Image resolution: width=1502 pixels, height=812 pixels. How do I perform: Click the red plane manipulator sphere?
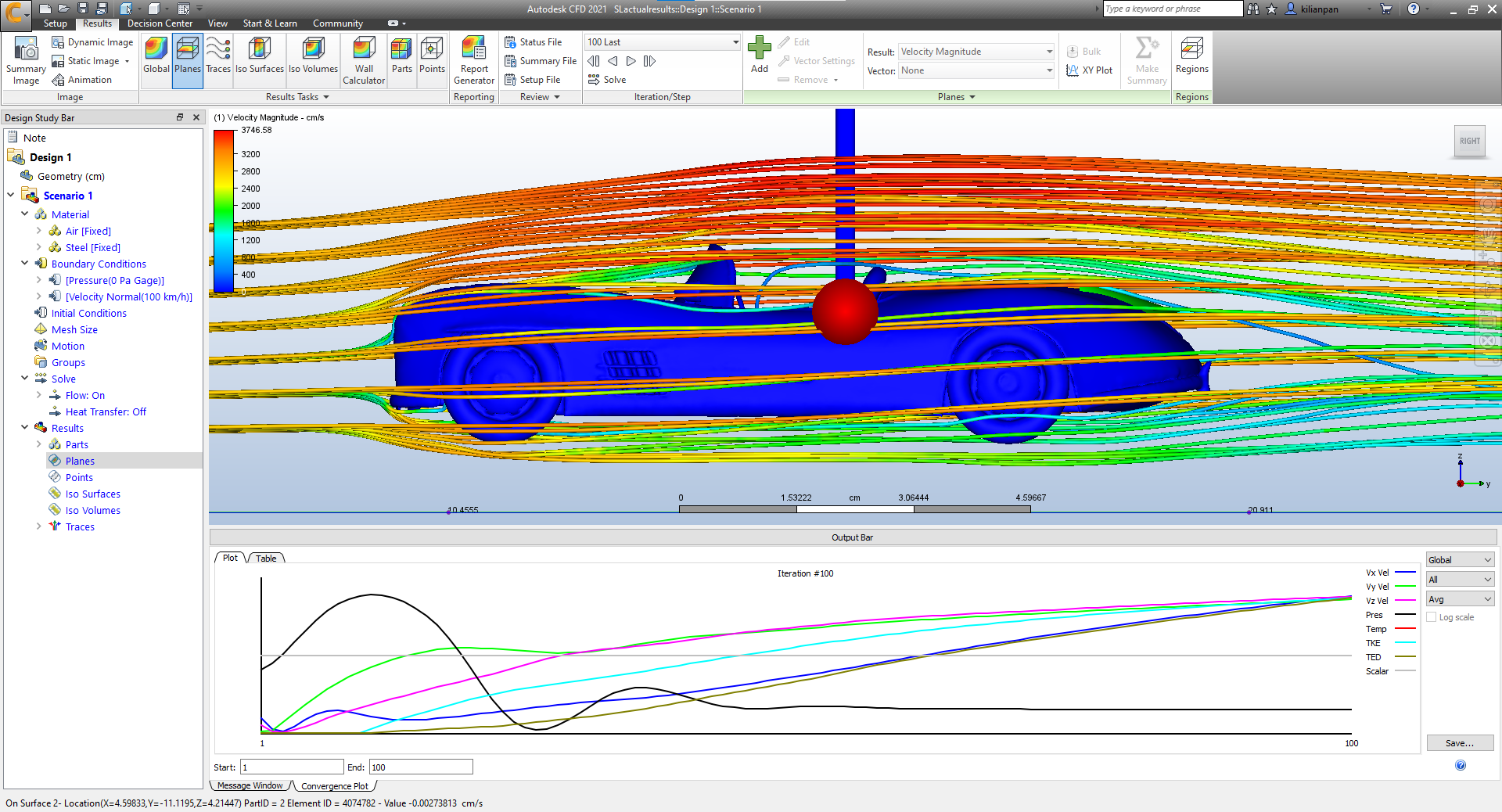pyautogui.click(x=845, y=312)
